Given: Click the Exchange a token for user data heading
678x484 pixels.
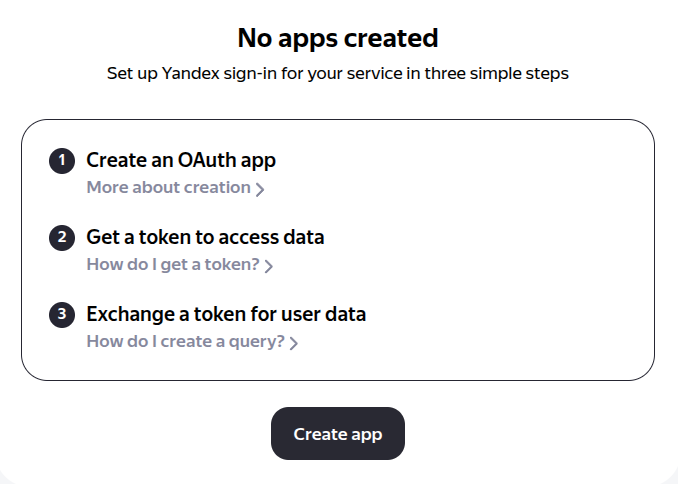Looking at the screenshot, I should pyautogui.click(x=226, y=315).
